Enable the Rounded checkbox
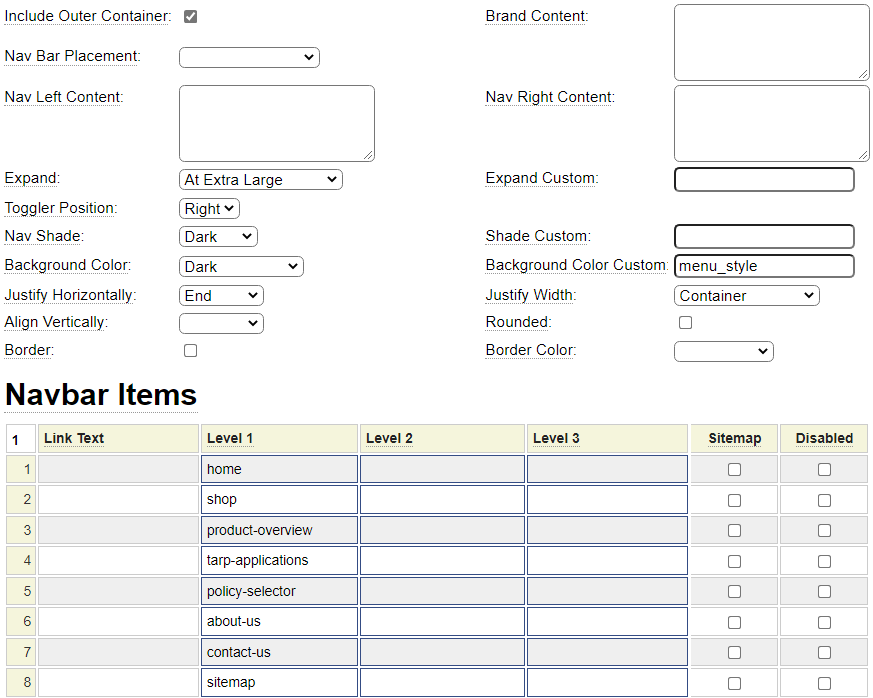Image resolution: width=873 pixels, height=698 pixels. pos(685,323)
